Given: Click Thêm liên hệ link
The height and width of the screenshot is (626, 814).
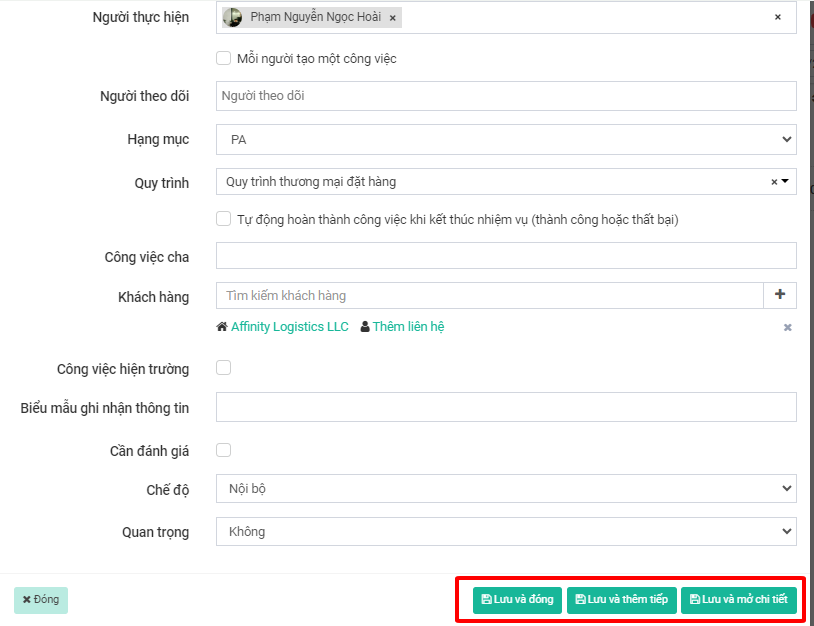Looking at the screenshot, I should click(x=408, y=327).
